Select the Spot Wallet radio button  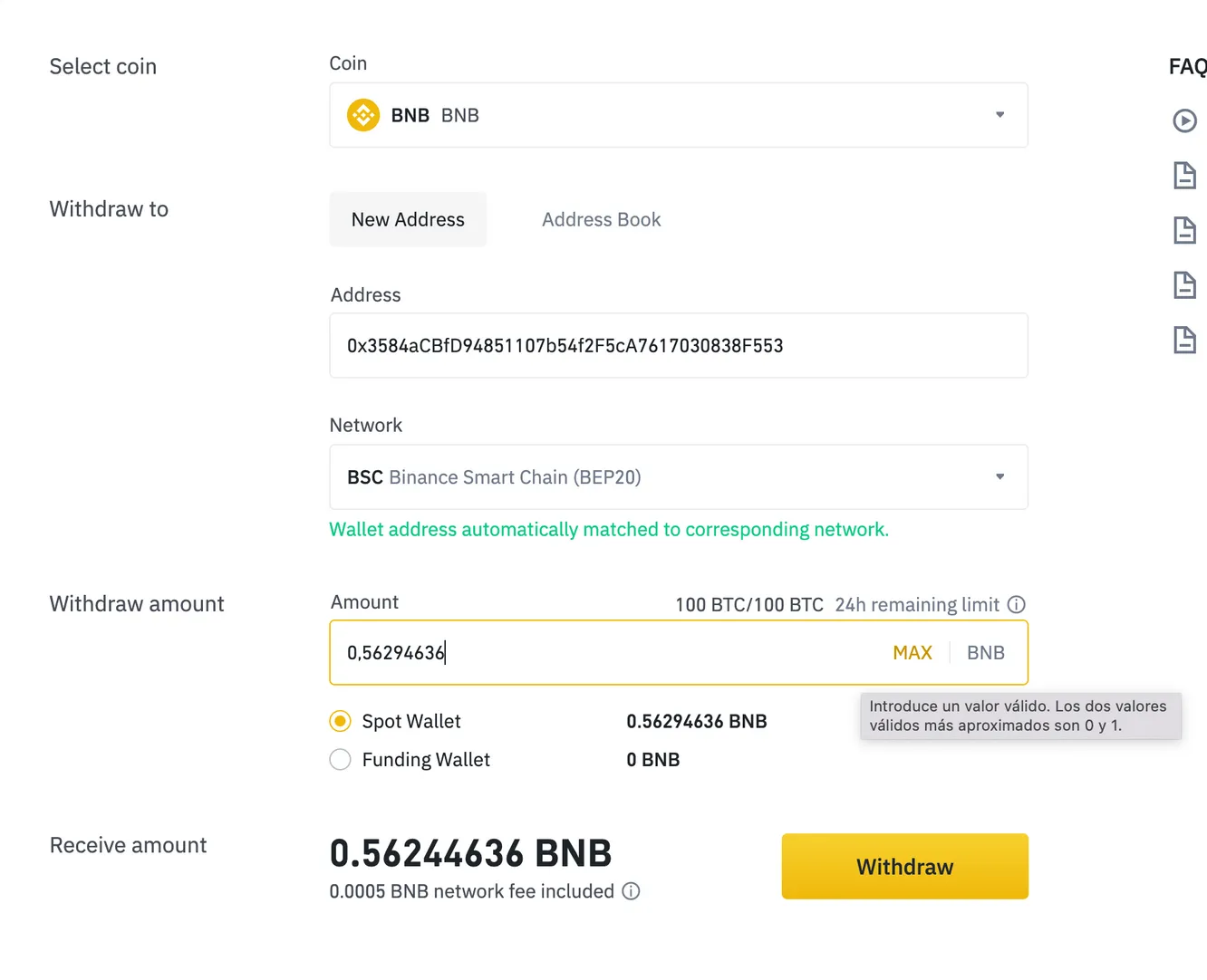(340, 721)
